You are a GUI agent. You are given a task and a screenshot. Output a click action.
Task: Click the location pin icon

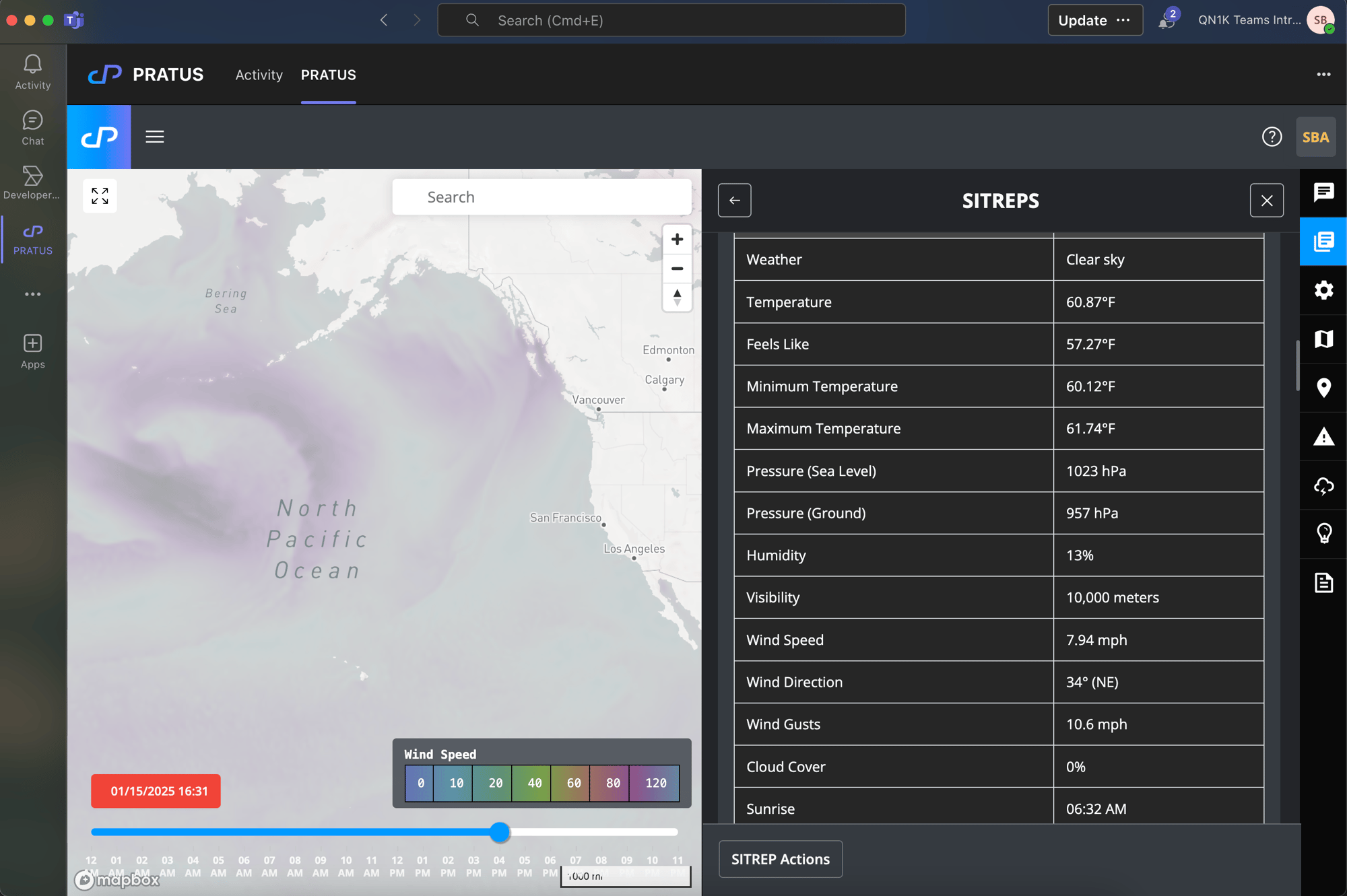[1323, 387]
